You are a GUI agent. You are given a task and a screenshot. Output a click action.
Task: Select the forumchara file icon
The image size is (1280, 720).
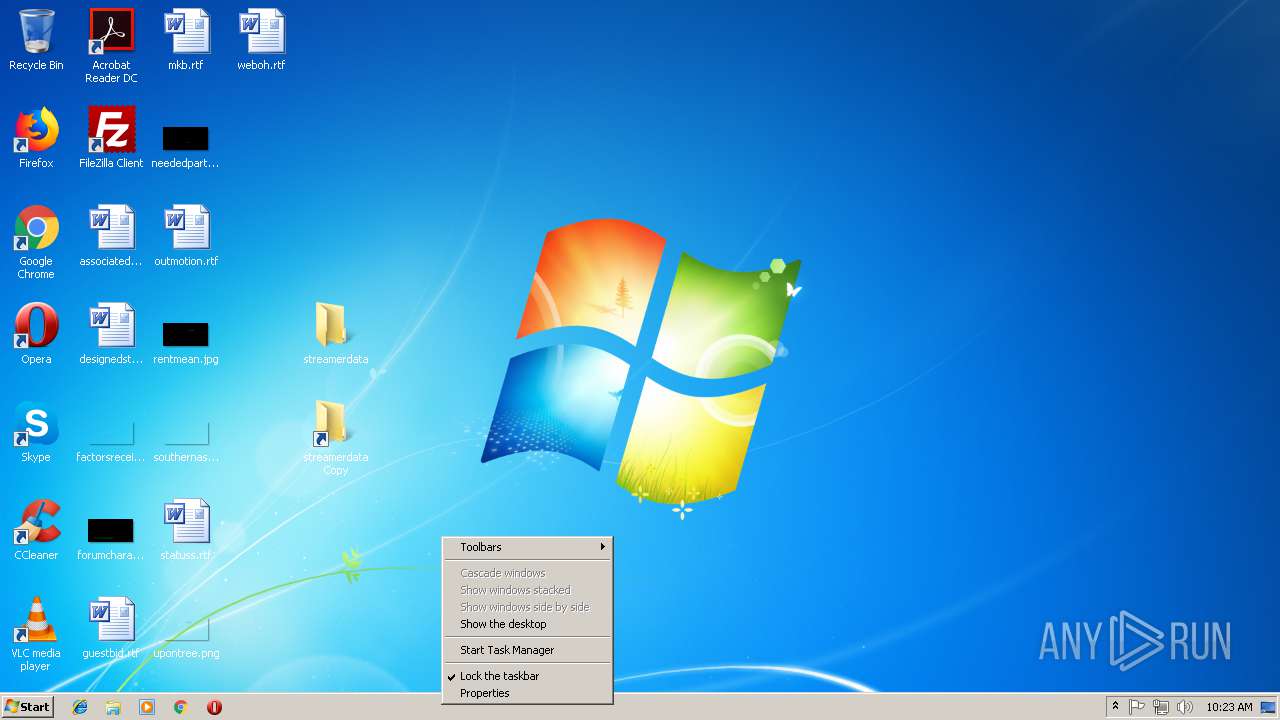[111, 538]
